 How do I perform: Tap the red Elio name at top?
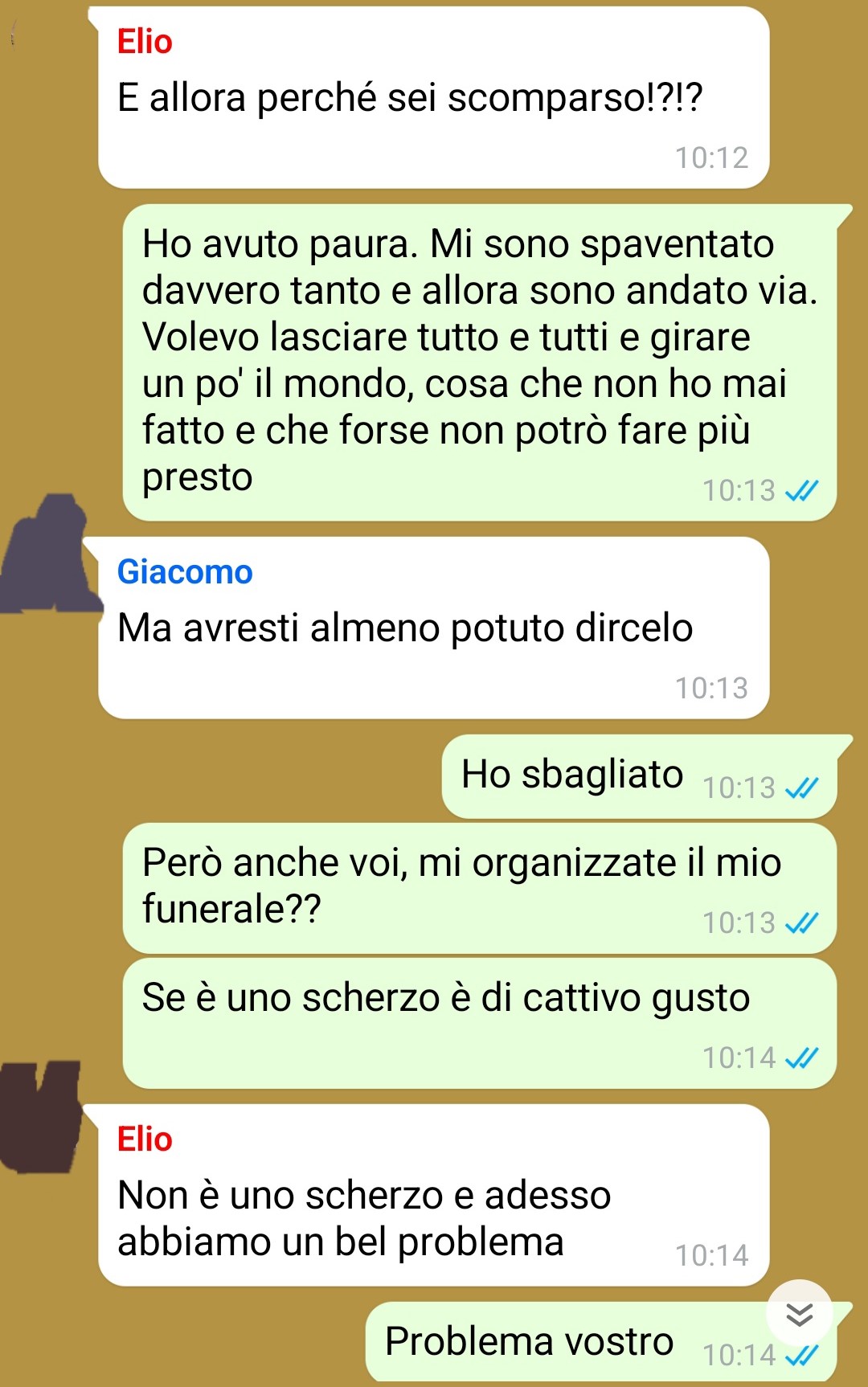(145, 42)
